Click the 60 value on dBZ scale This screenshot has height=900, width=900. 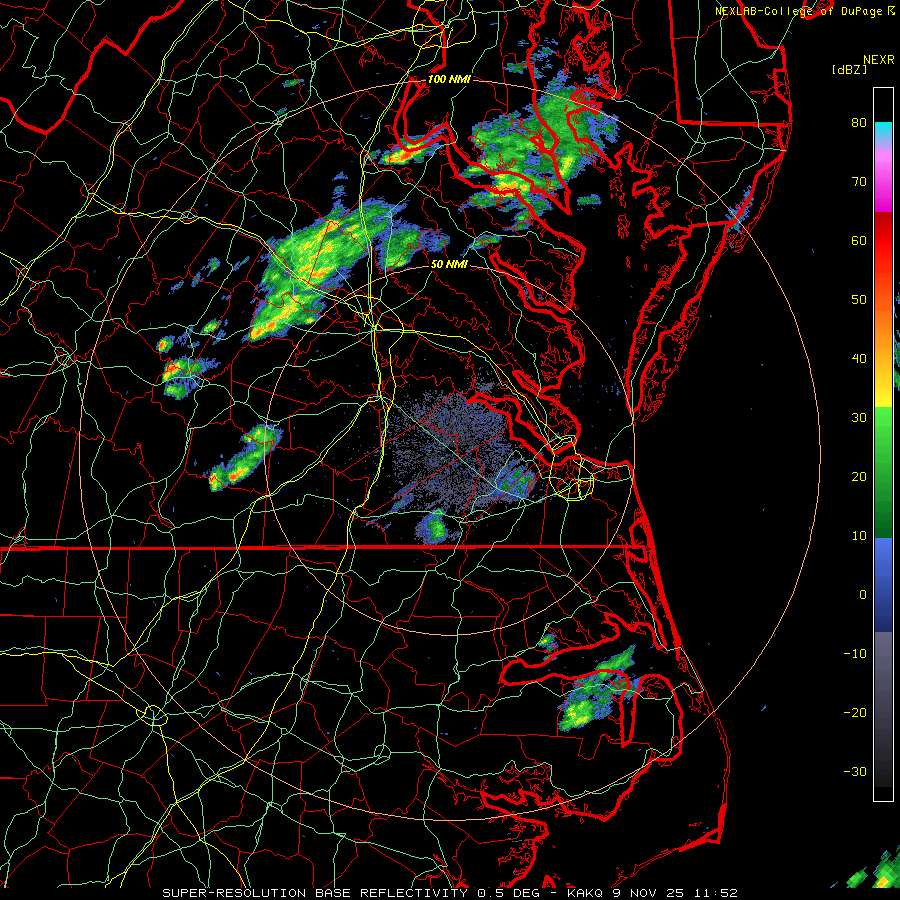(859, 240)
